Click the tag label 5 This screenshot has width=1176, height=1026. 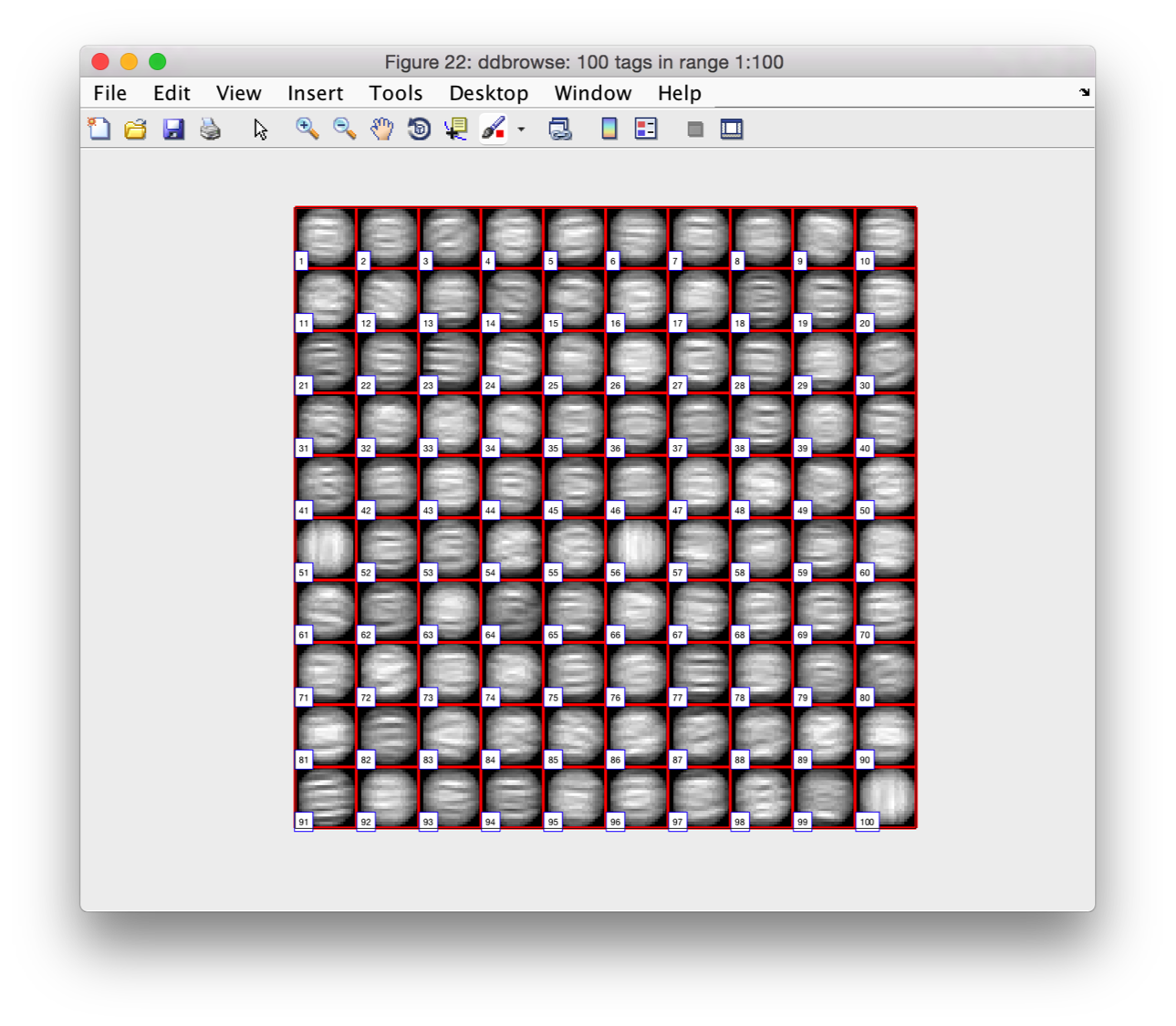pyautogui.click(x=550, y=262)
